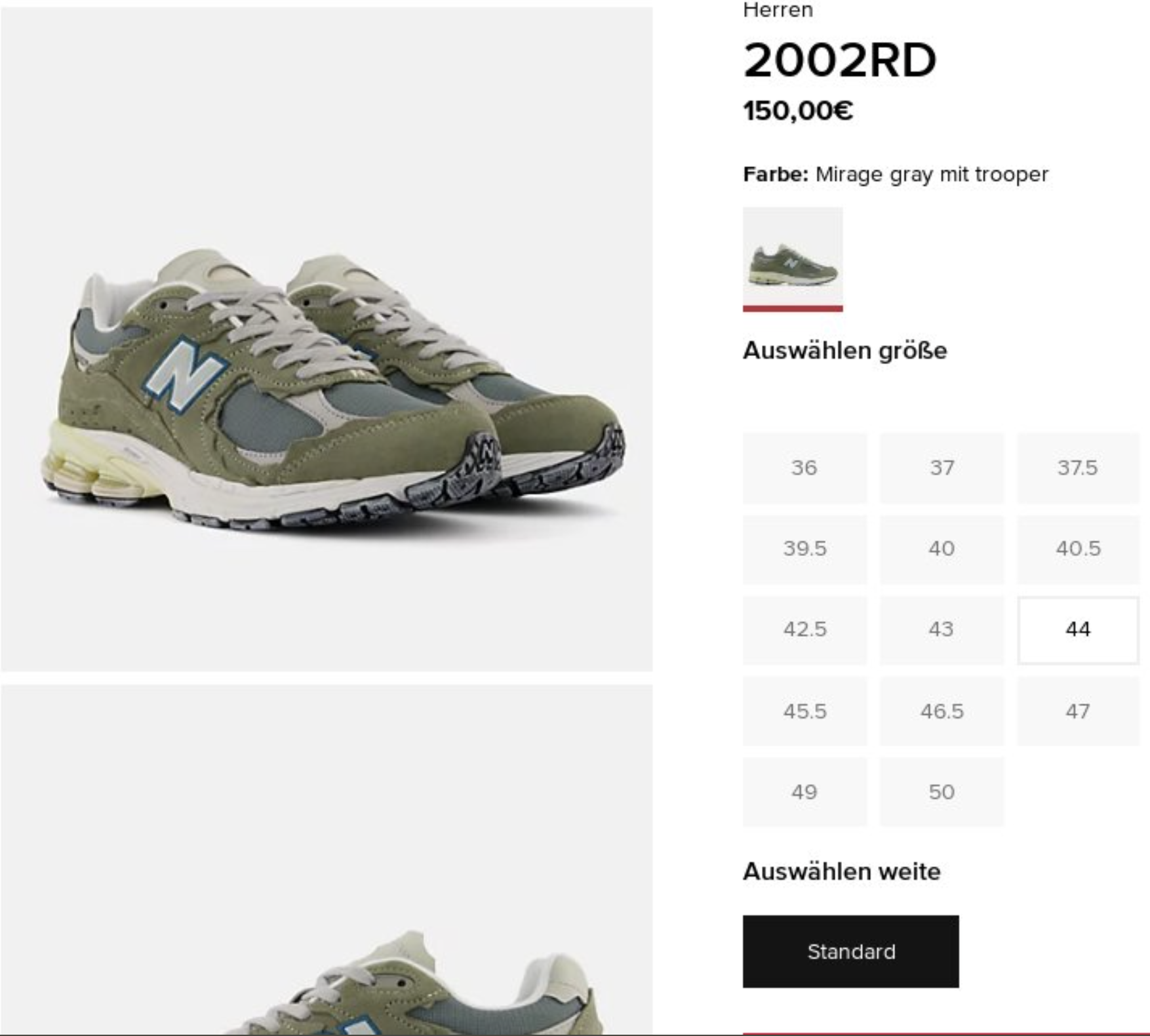Select size 40

pos(942,549)
